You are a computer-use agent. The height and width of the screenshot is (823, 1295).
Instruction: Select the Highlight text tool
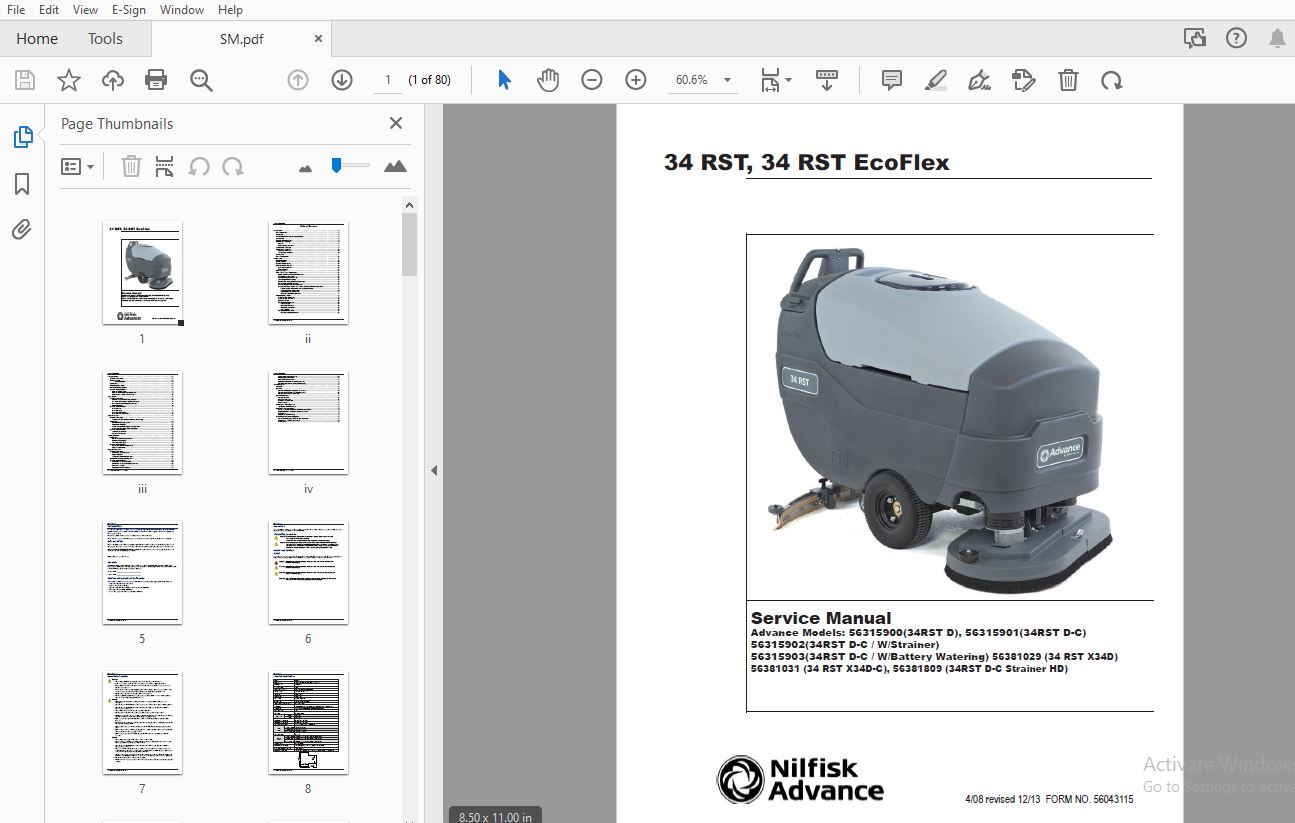[936, 80]
